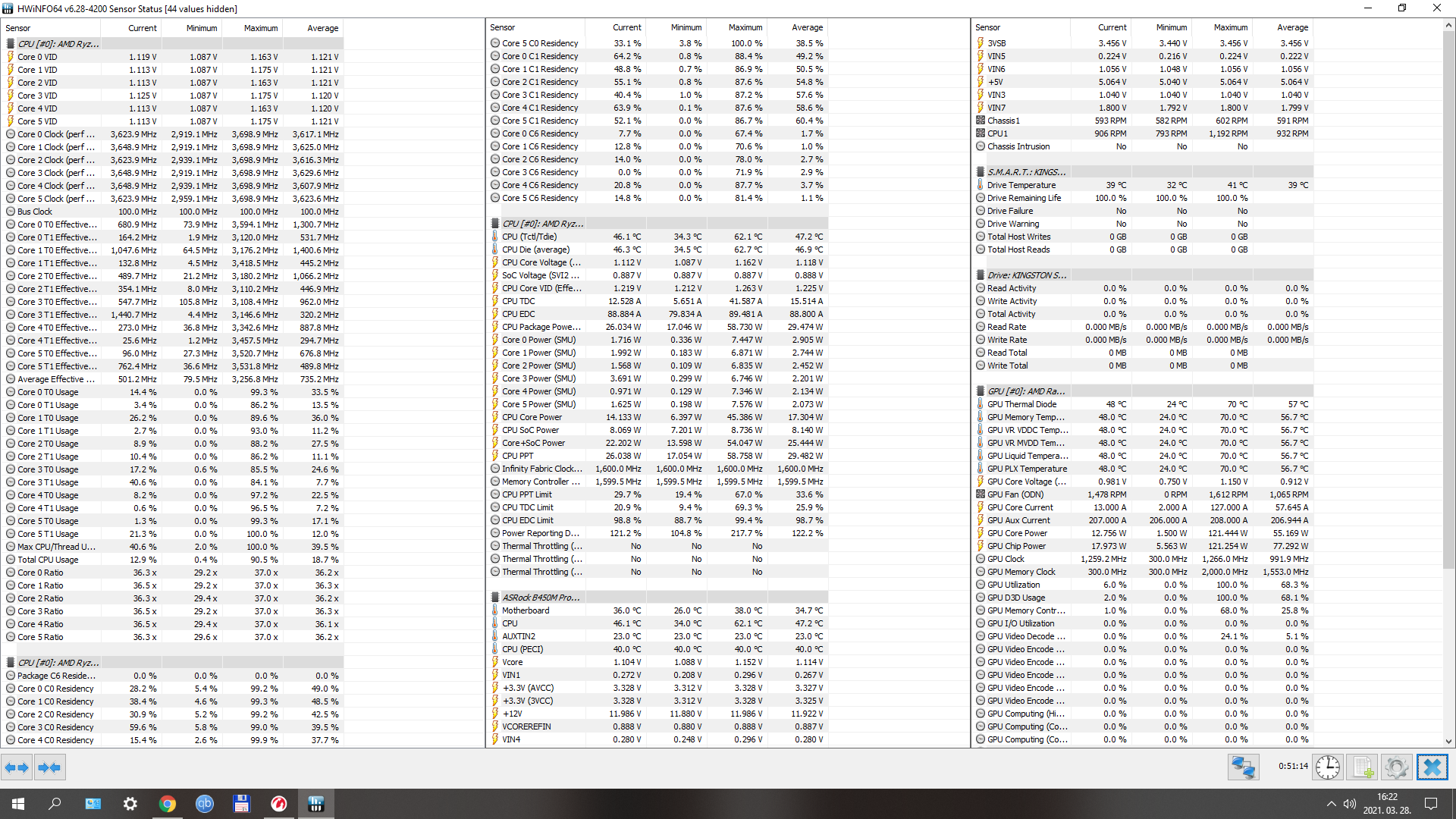This screenshot has height=819, width=1456.
Task: Click lightning icon beside +12V row
Action: (495, 714)
